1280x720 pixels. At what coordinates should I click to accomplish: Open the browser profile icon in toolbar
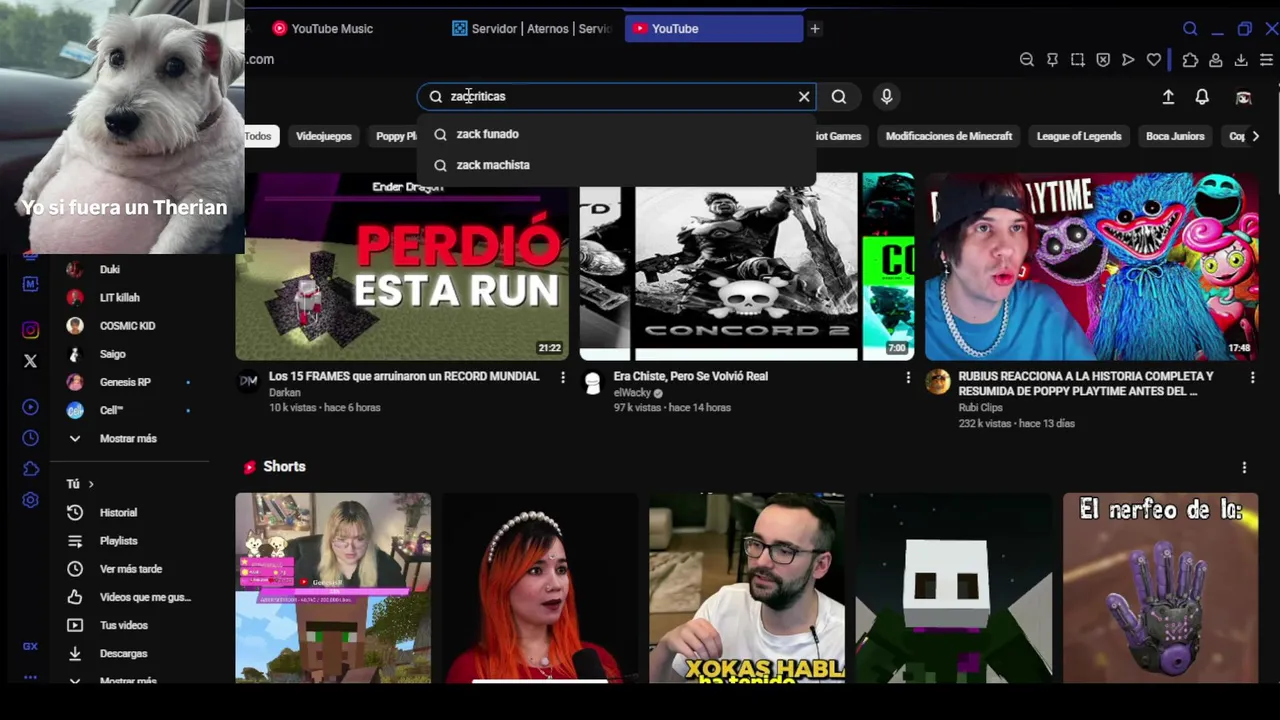(1216, 60)
